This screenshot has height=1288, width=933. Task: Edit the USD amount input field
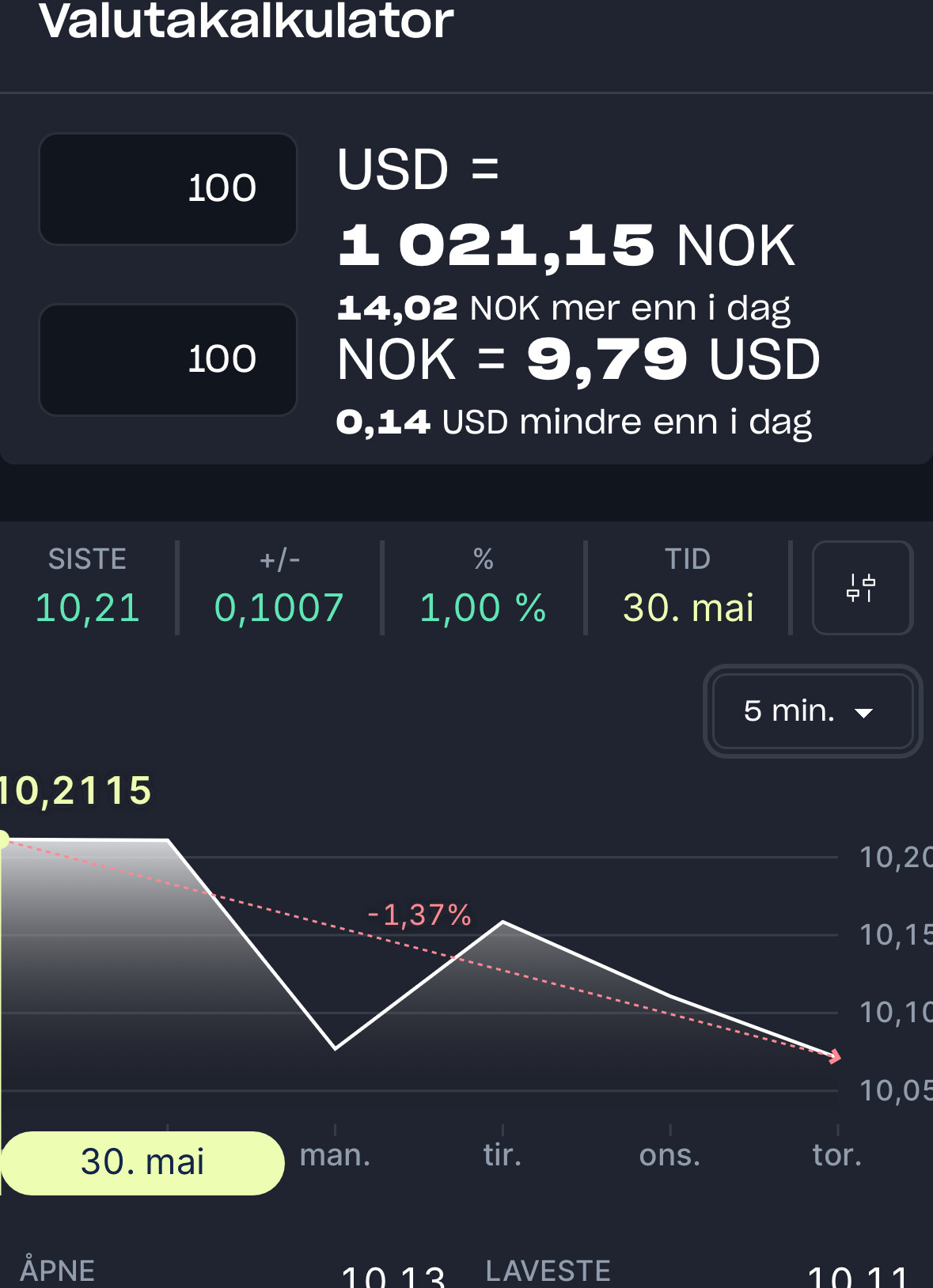(168, 189)
